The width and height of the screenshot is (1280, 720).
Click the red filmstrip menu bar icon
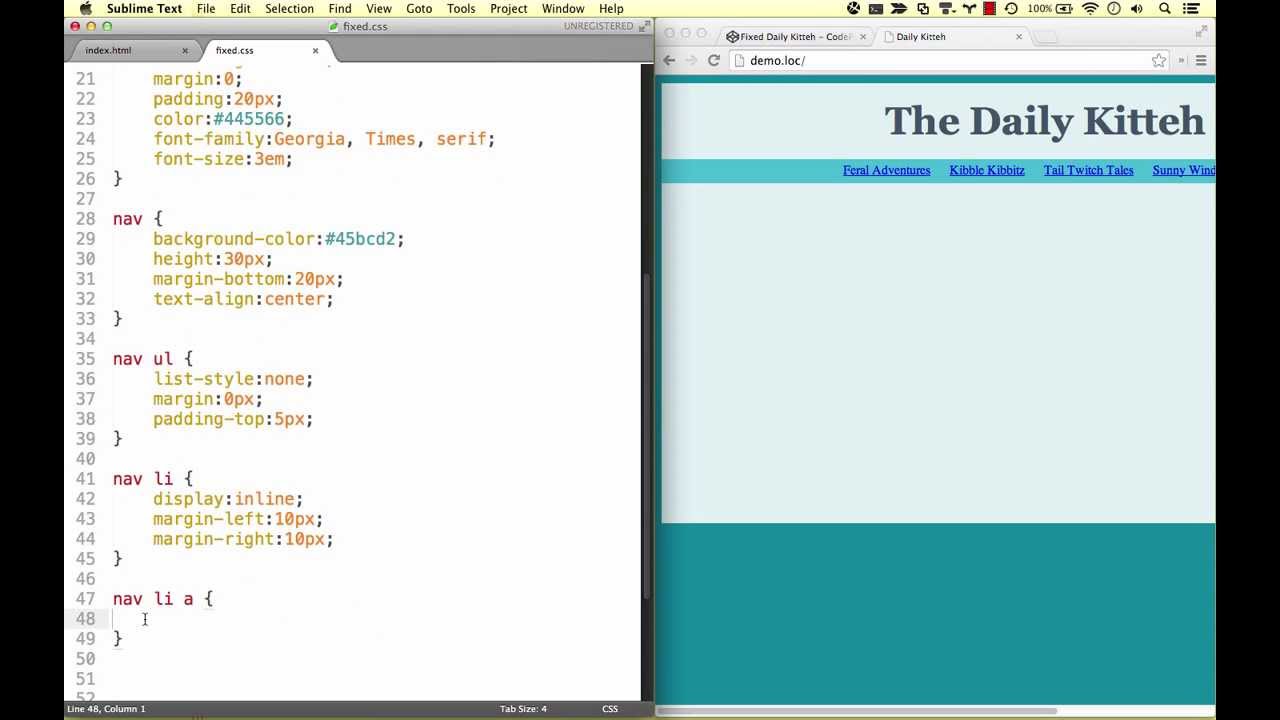coord(989,9)
